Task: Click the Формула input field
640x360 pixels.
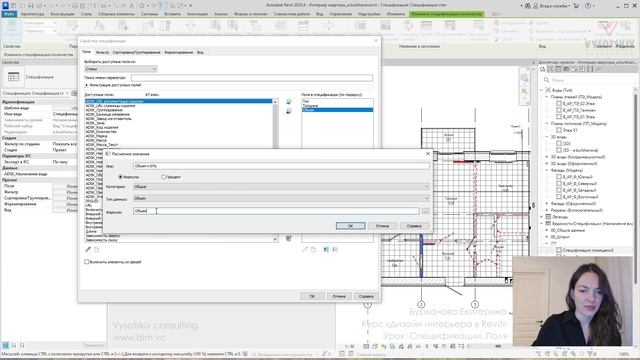Action: (276, 211)
